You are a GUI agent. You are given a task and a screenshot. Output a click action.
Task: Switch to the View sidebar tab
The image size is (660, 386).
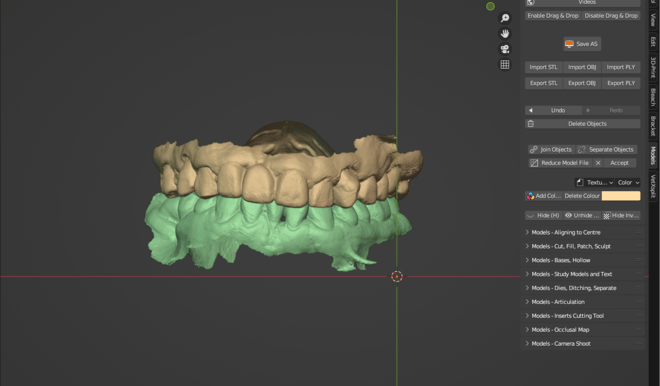(653, 19)
